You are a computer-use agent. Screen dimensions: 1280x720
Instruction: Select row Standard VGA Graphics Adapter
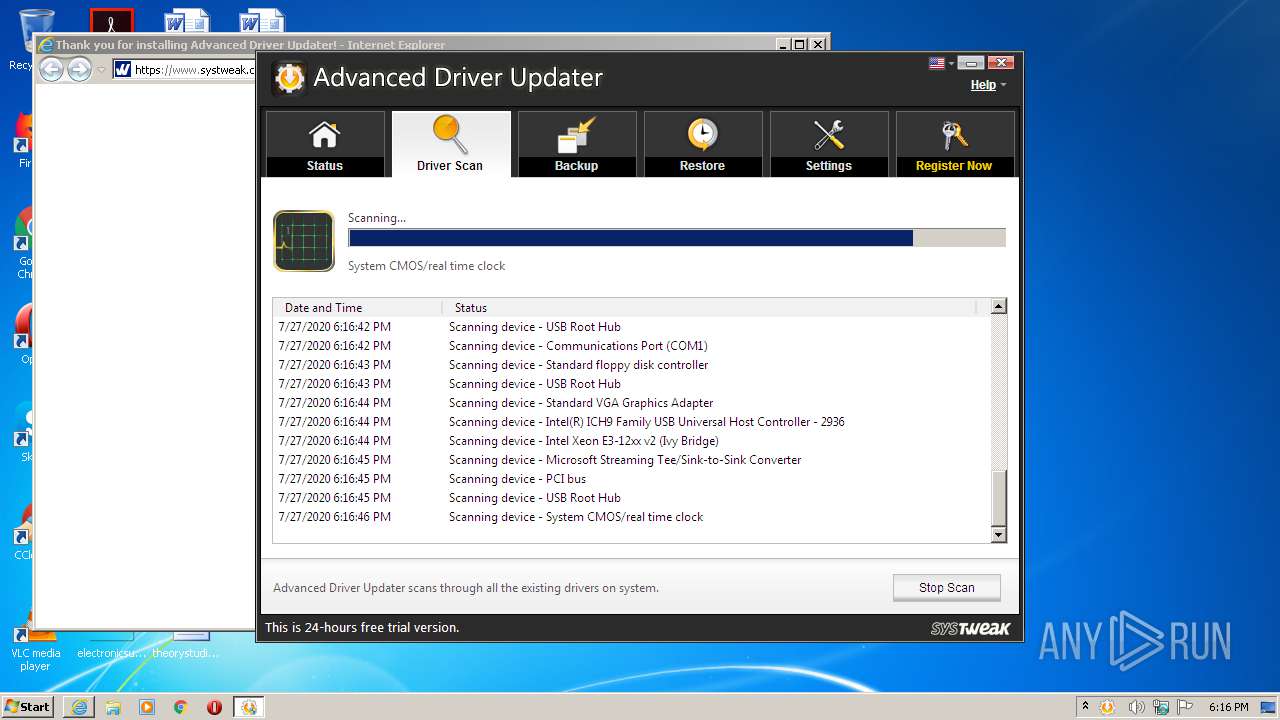click(x=632, y=403)
